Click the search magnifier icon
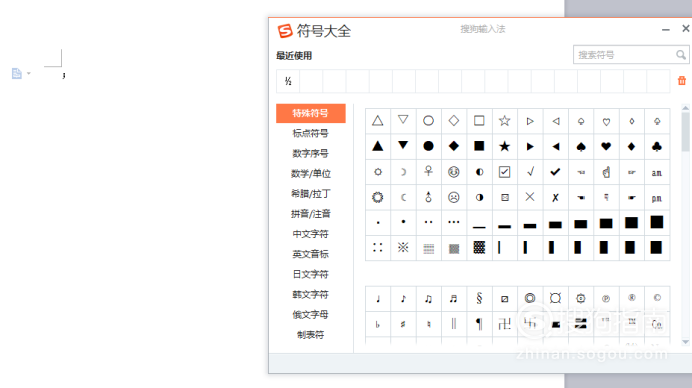692x388 pixels. pyautogui.click(x=681, y=55)
